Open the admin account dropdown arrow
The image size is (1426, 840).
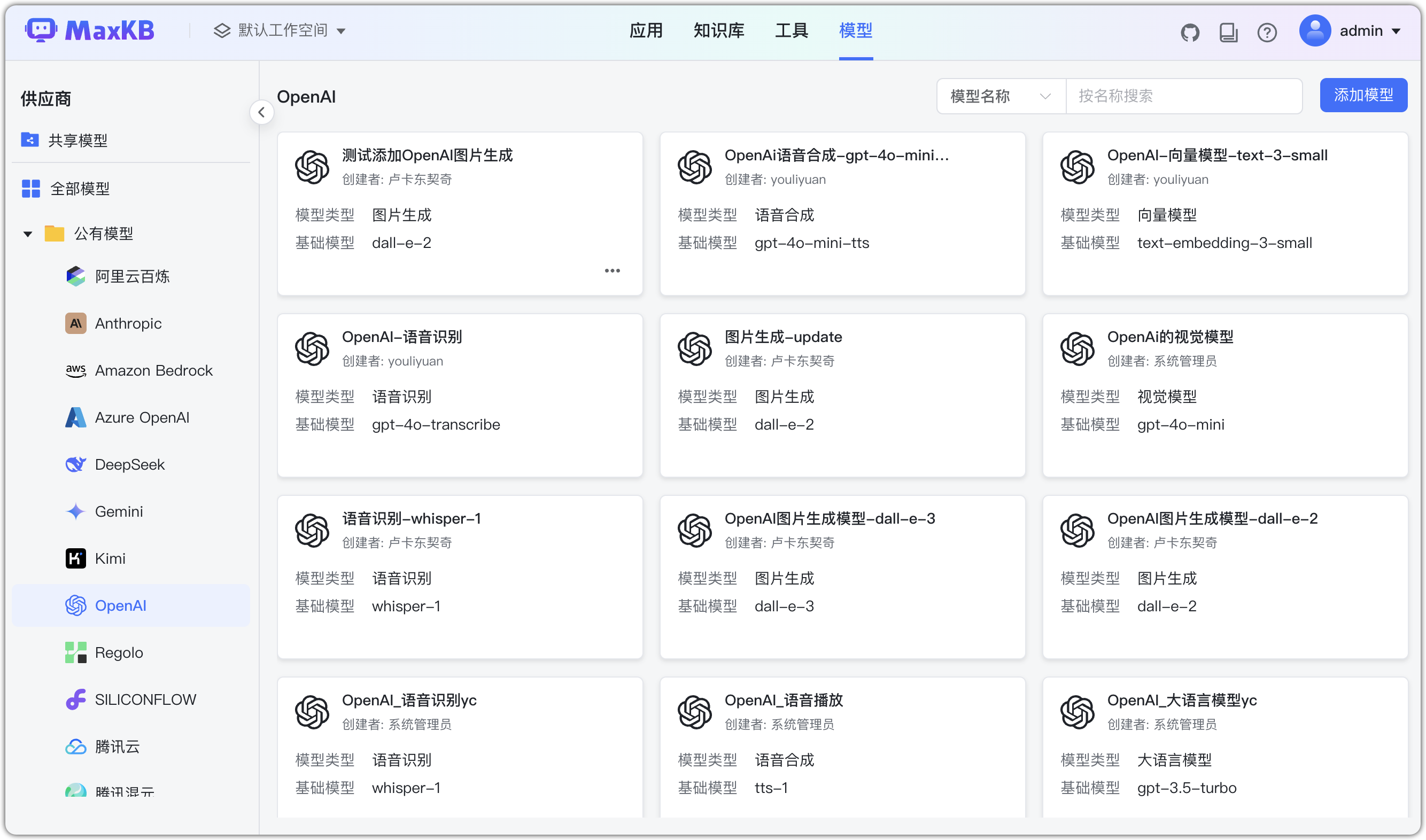click(1396, 31)
